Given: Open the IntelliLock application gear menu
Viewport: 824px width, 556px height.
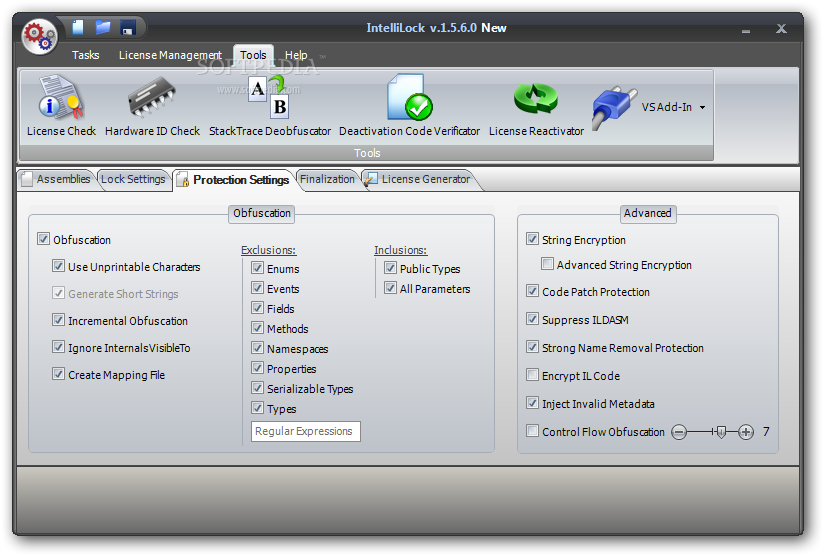Looking at the screenshot, I should [39, 36].
